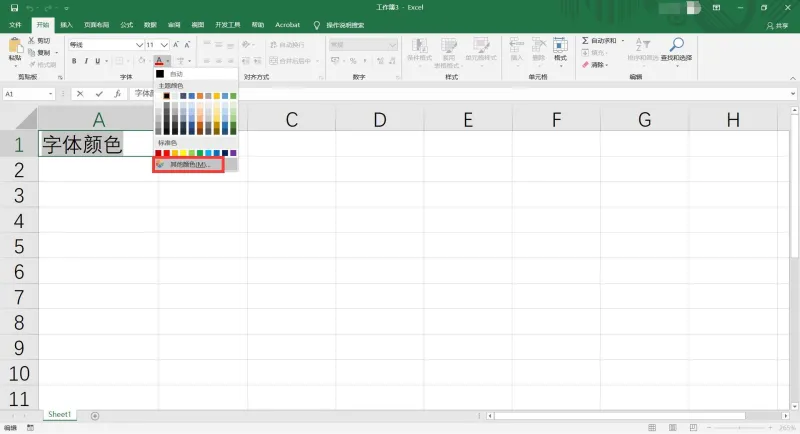Open the font size dropdown
This screenshot has width=800, height=434.
(x=164, y=45)
